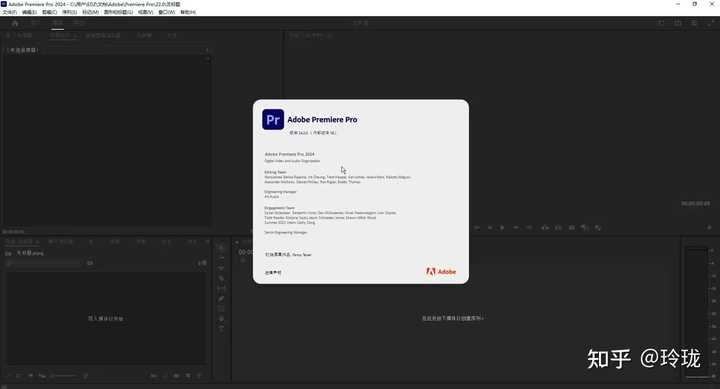Adjust the Project panel thumbnail zoom slider
The height and width of the screenshot is (389, 720).
click(64, 376)
